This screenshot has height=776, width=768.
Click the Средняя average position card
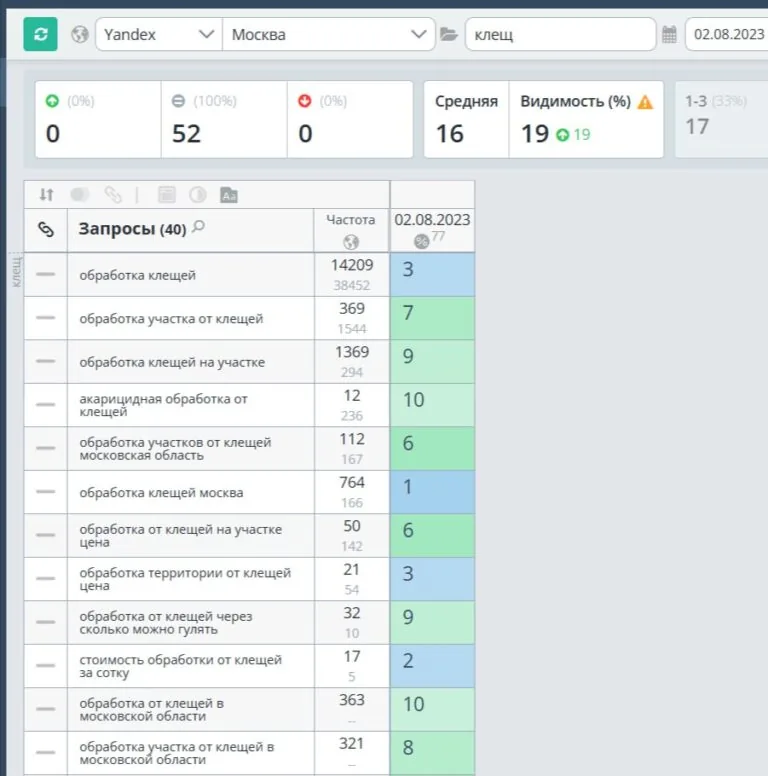[x=466, y=120]
